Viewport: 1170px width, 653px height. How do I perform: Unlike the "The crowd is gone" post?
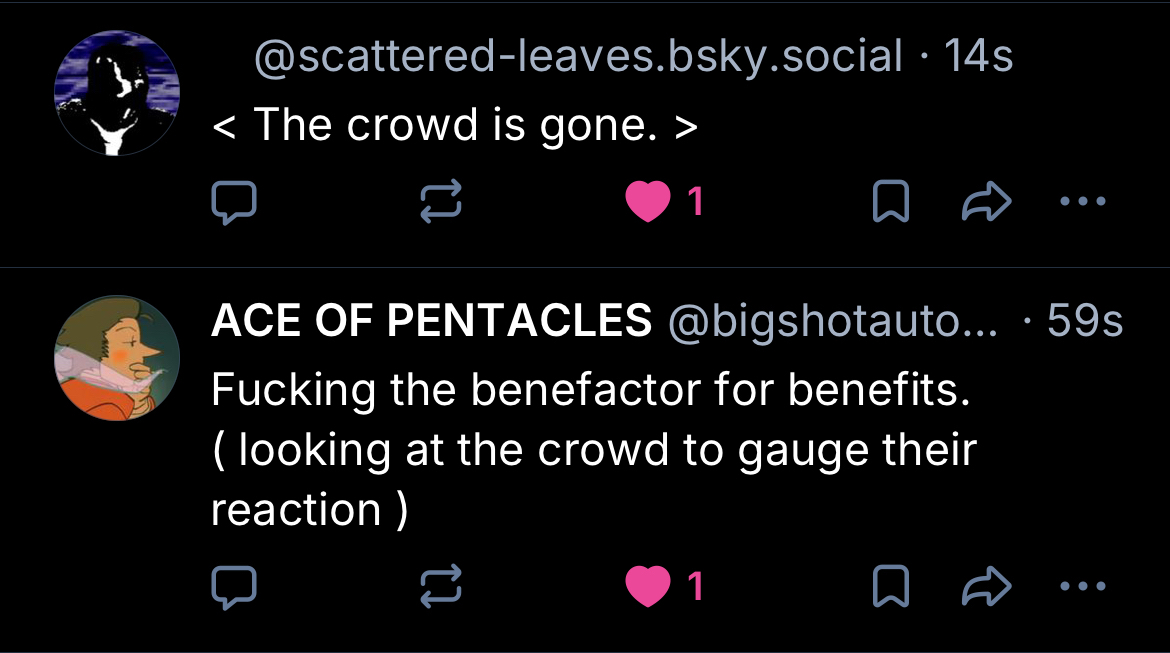[647, 204]
